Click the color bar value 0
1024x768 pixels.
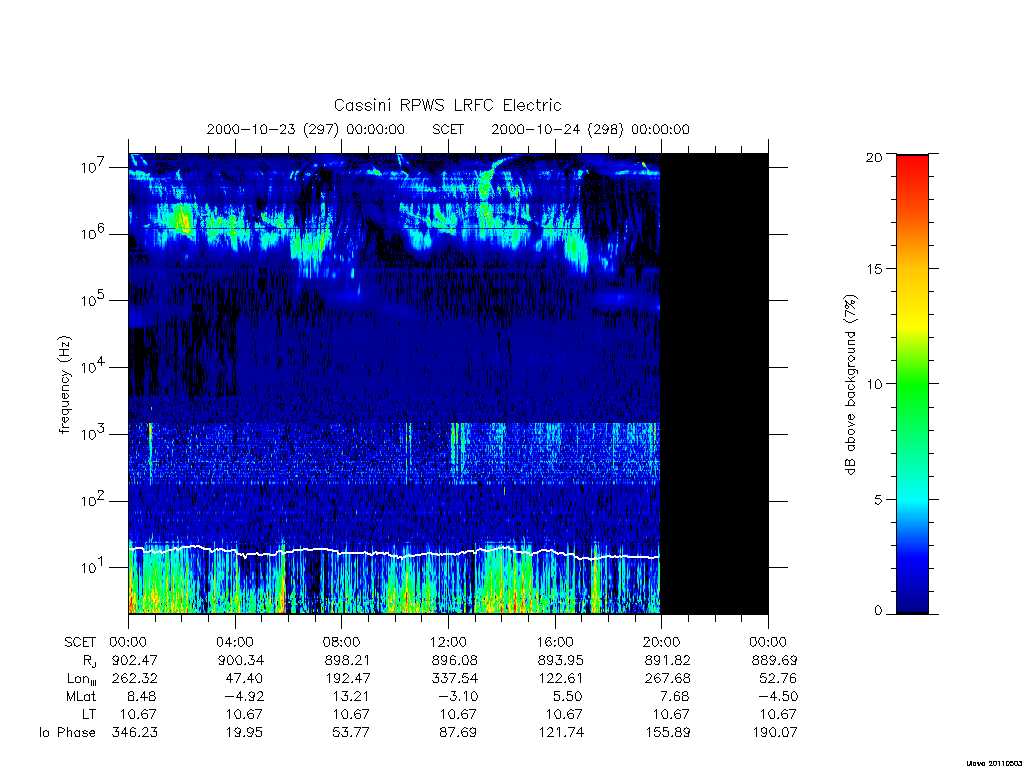coord(878,611)
